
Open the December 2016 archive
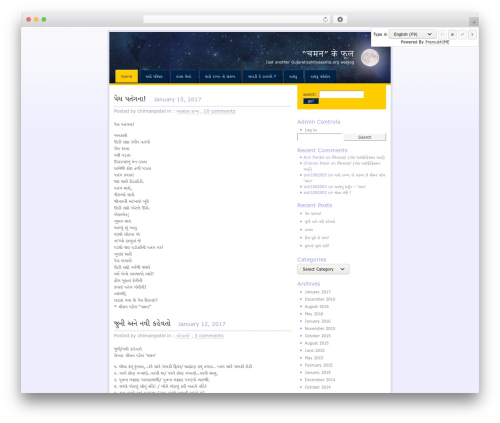(x=320, y=299)
